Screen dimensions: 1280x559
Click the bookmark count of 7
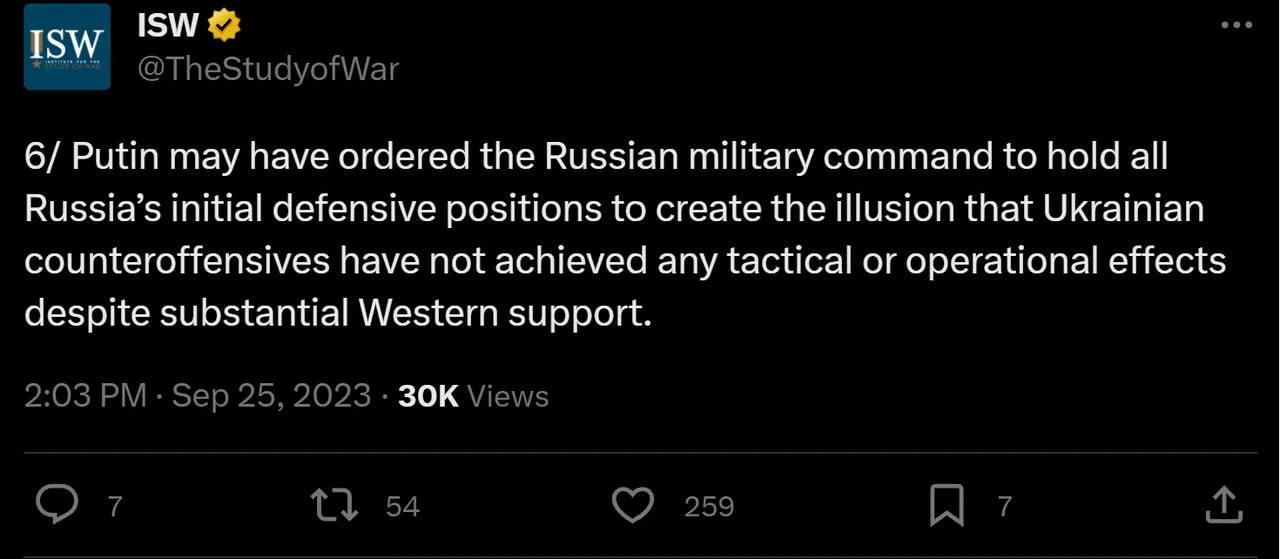click(x=1004, y=507)
